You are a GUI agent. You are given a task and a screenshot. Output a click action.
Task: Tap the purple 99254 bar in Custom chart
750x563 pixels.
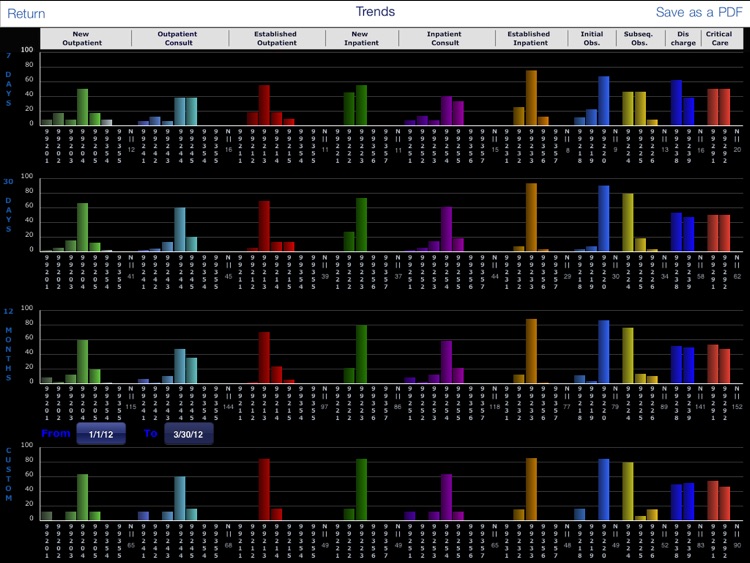(x=446, y=497)
